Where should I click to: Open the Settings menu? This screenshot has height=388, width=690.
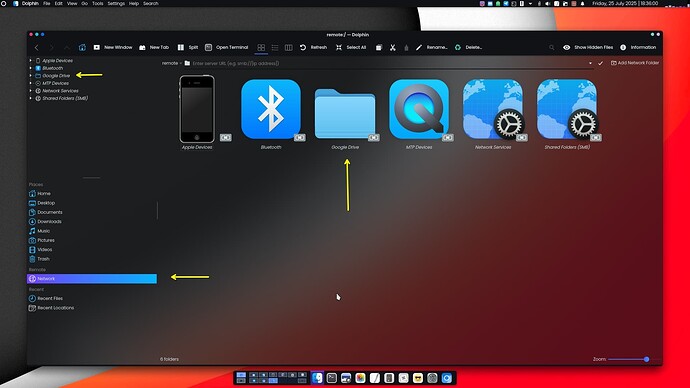coord(116,4)
